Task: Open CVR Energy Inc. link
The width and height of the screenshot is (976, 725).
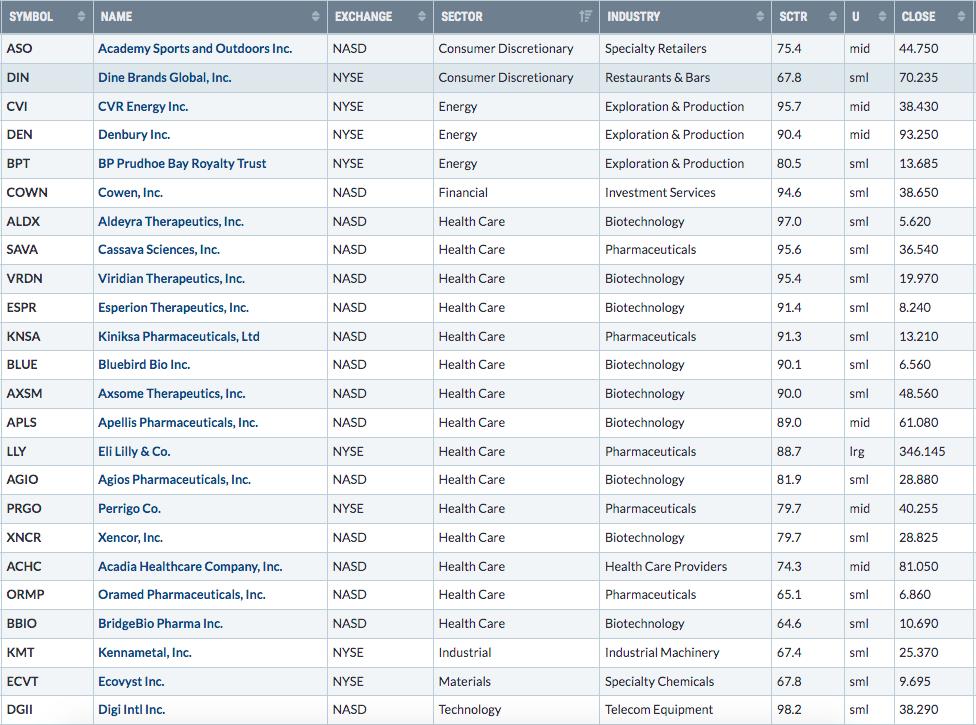Action: [x=143, y=106]
